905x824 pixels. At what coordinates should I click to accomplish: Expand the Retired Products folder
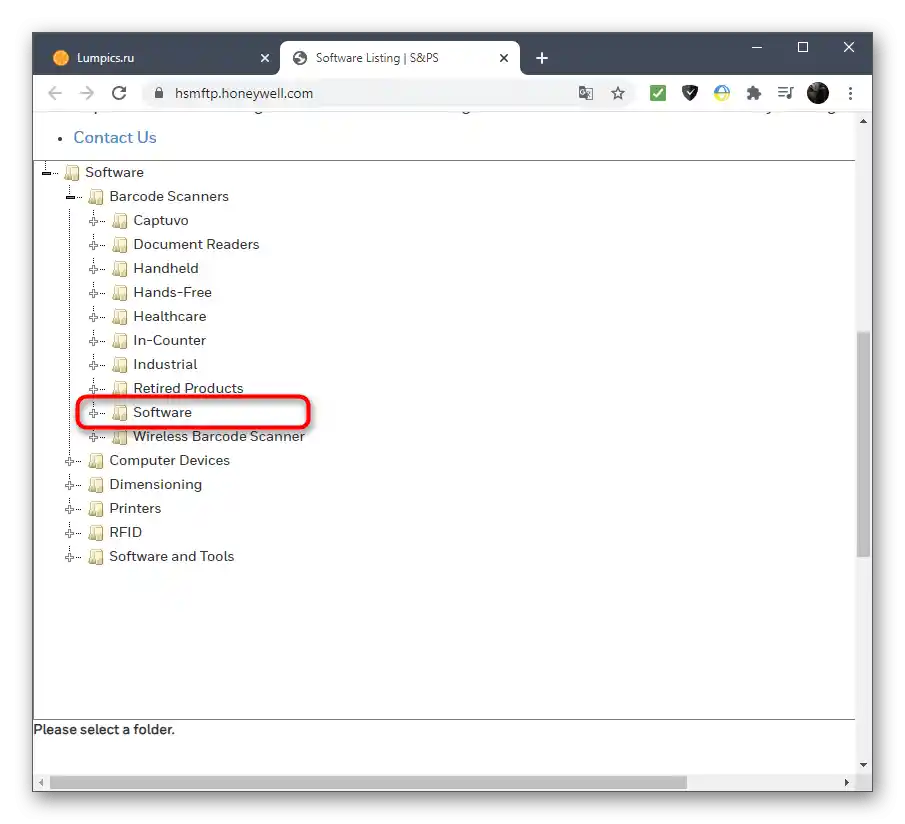pos(94,389)
